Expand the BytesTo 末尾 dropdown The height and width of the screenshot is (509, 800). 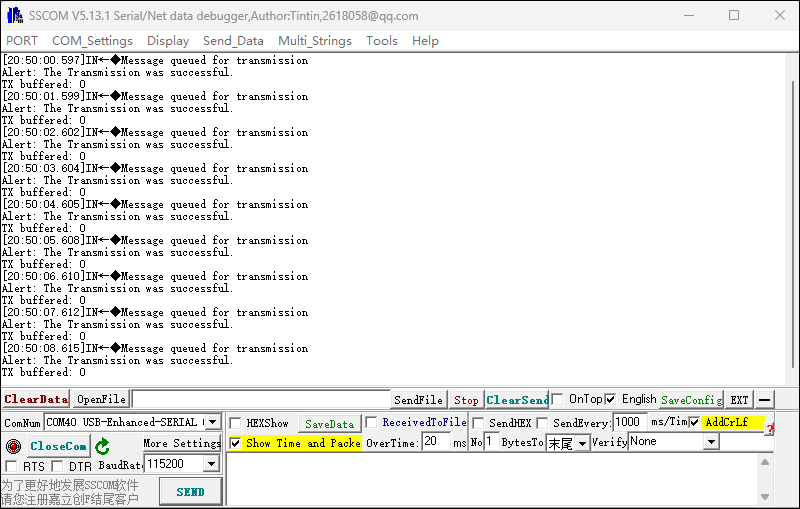point(582,444)
